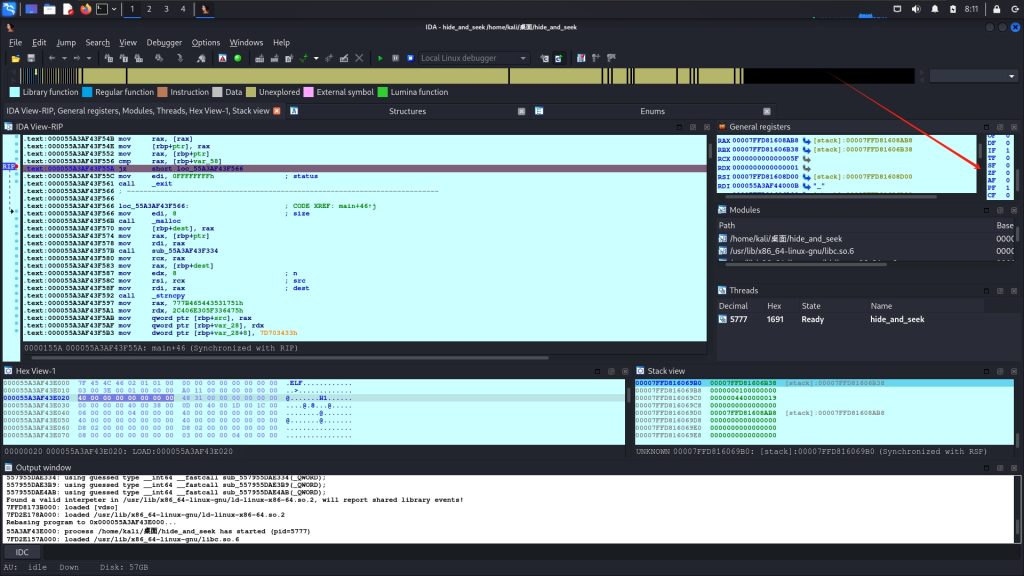Switch to workspace 3 in the panel

(x=166, y=9)
